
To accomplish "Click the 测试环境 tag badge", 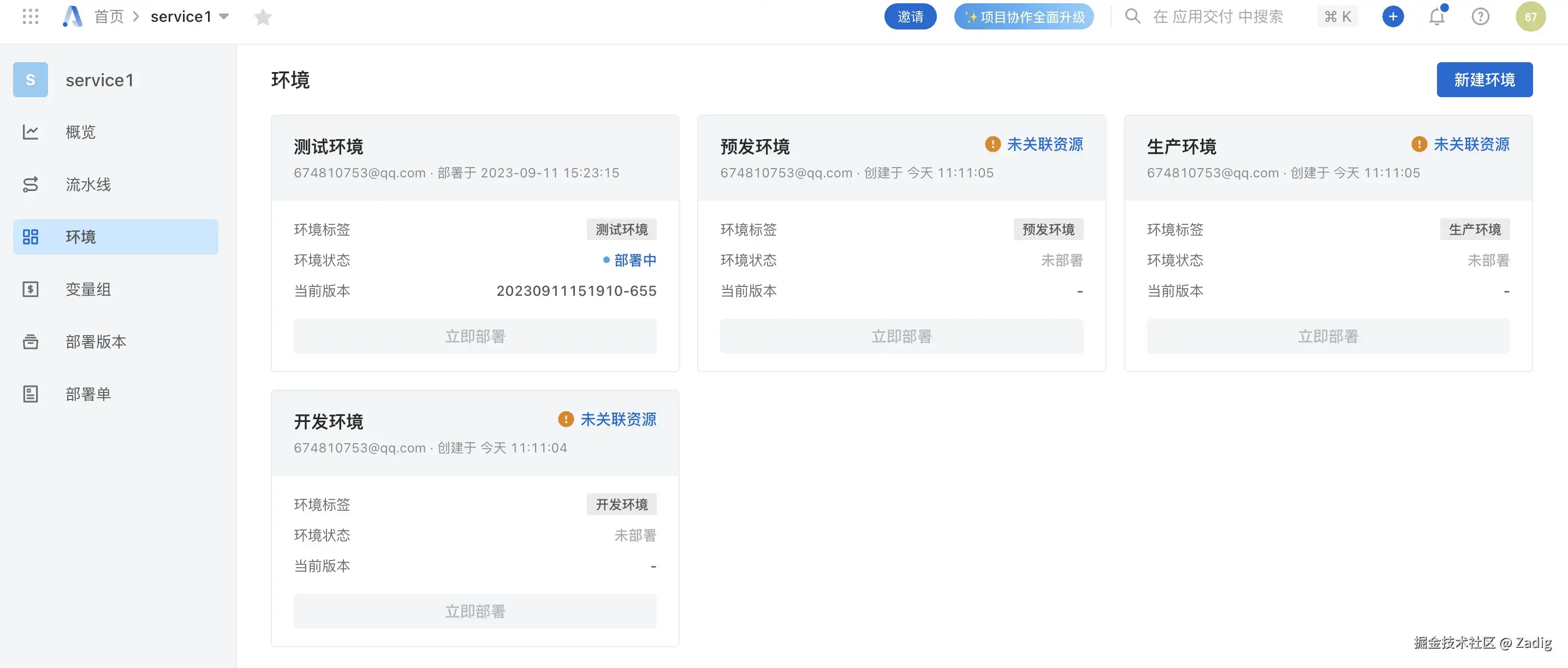I will pyautogui.click(x=621, y=229).
